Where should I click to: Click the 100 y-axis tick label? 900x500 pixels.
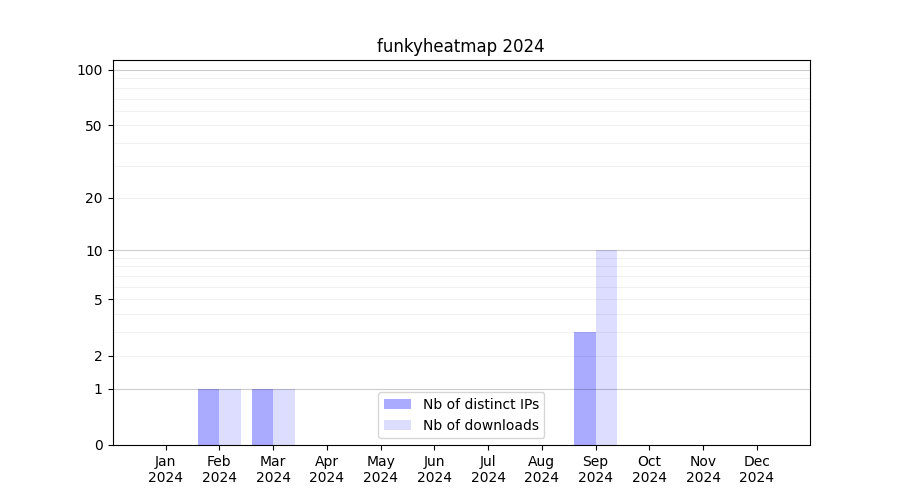[90, 70]
